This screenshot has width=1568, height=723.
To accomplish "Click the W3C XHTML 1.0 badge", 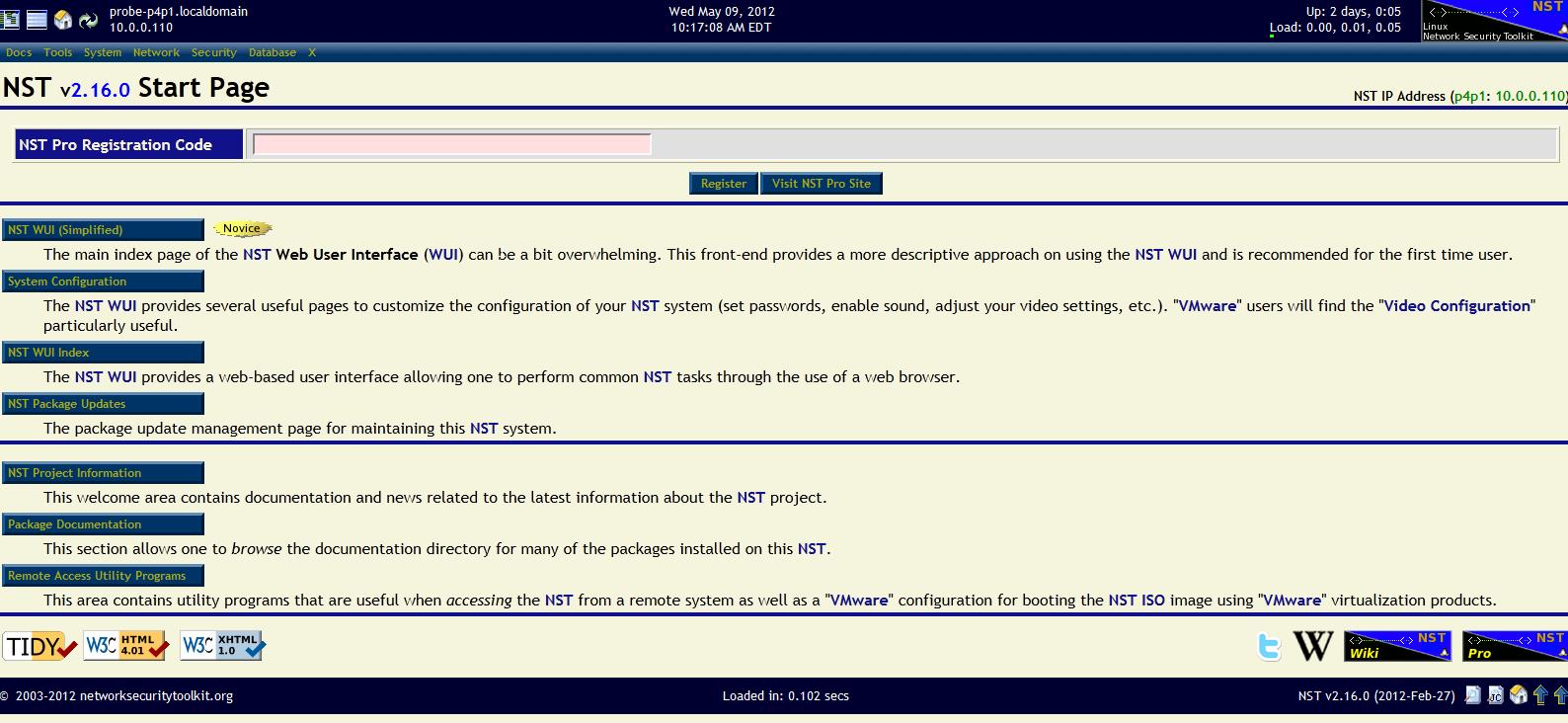I will [222, 646].
